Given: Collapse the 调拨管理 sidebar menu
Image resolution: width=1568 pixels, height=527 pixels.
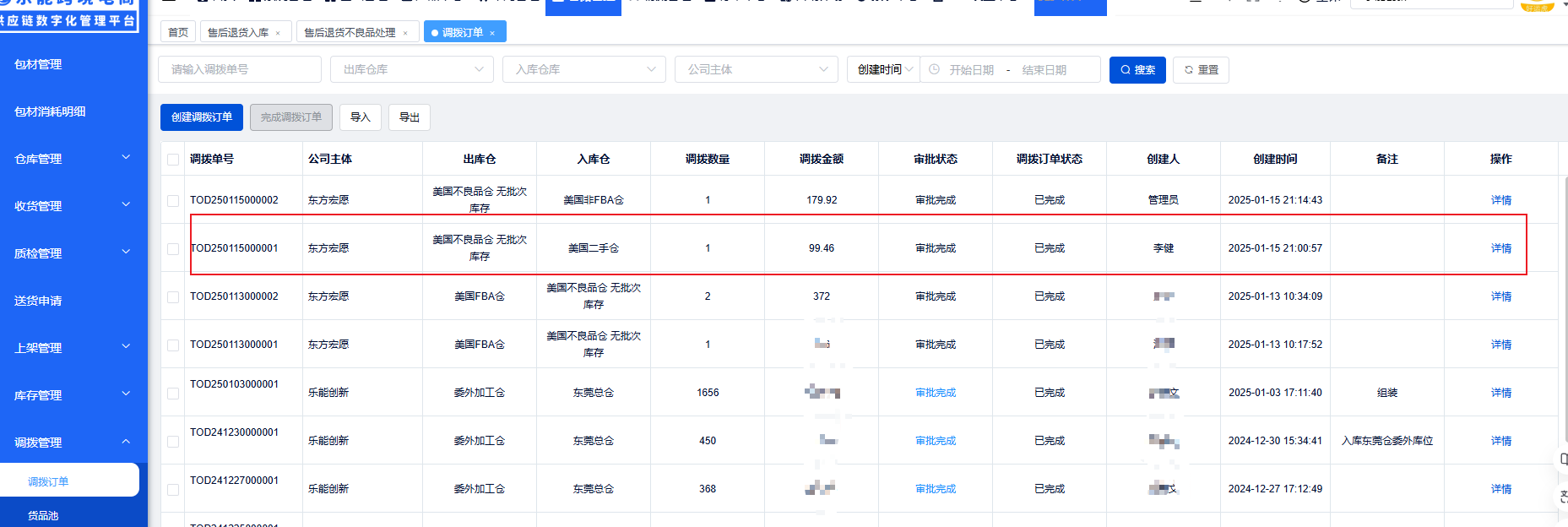Looking at the screenshot, I should click(x=73, y=443).
